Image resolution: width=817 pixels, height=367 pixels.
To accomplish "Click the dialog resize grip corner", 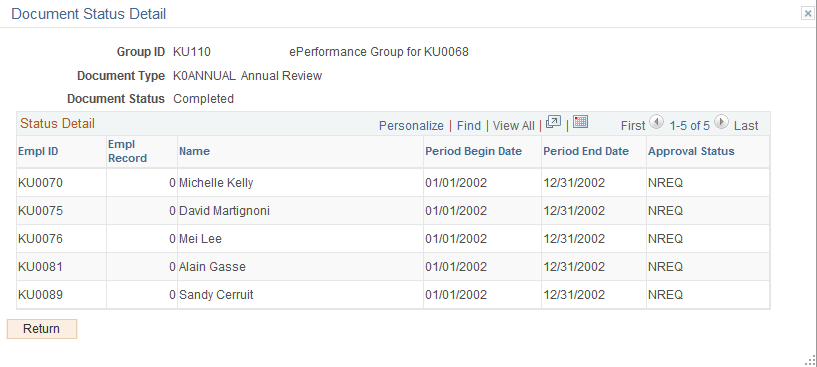I will tap(810, 360).
